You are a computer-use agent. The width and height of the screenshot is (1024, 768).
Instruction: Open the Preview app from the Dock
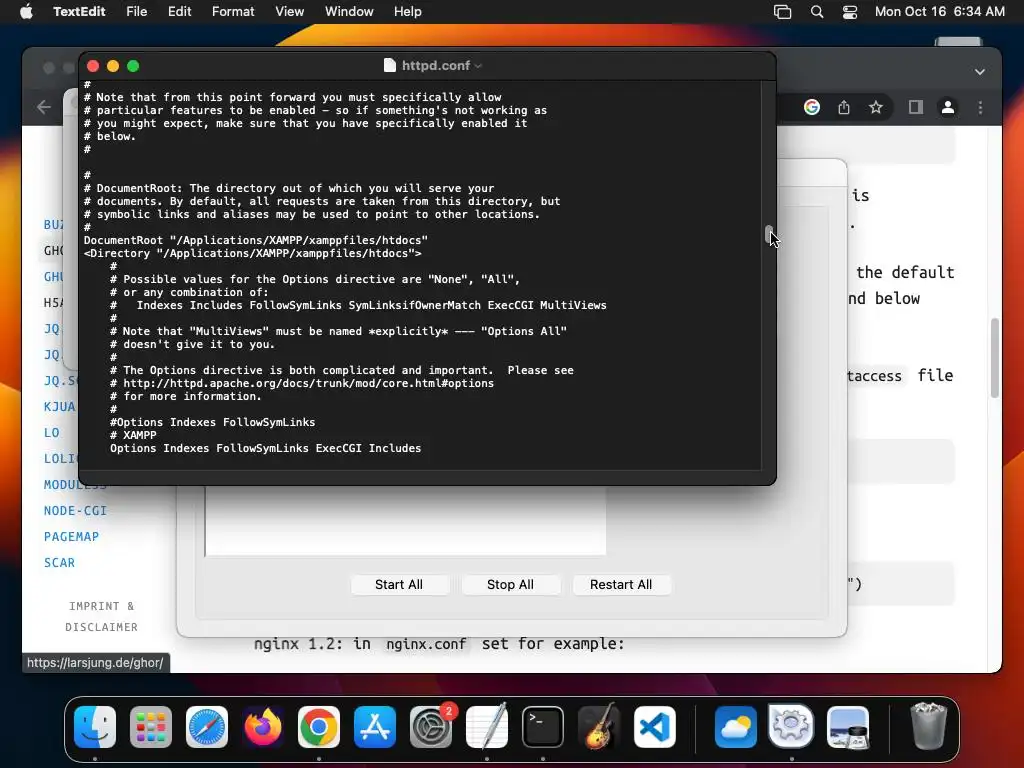pyautogui.click(x=848, y=727)
